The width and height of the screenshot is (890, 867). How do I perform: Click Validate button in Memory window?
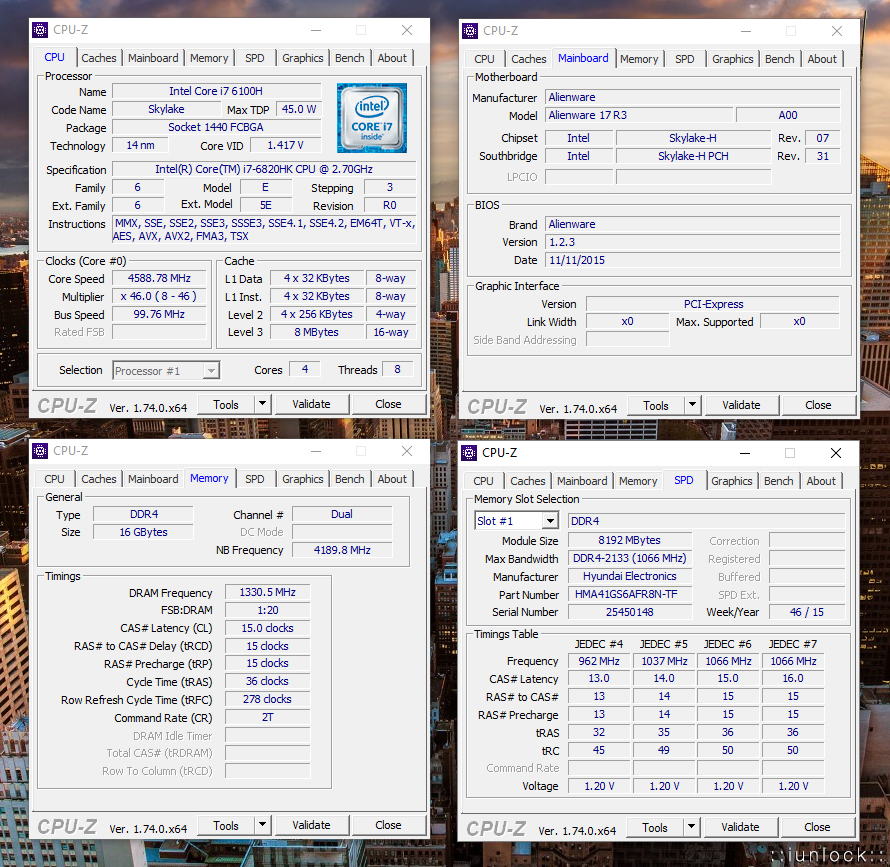pyautogui.click(x=311, y=825)
